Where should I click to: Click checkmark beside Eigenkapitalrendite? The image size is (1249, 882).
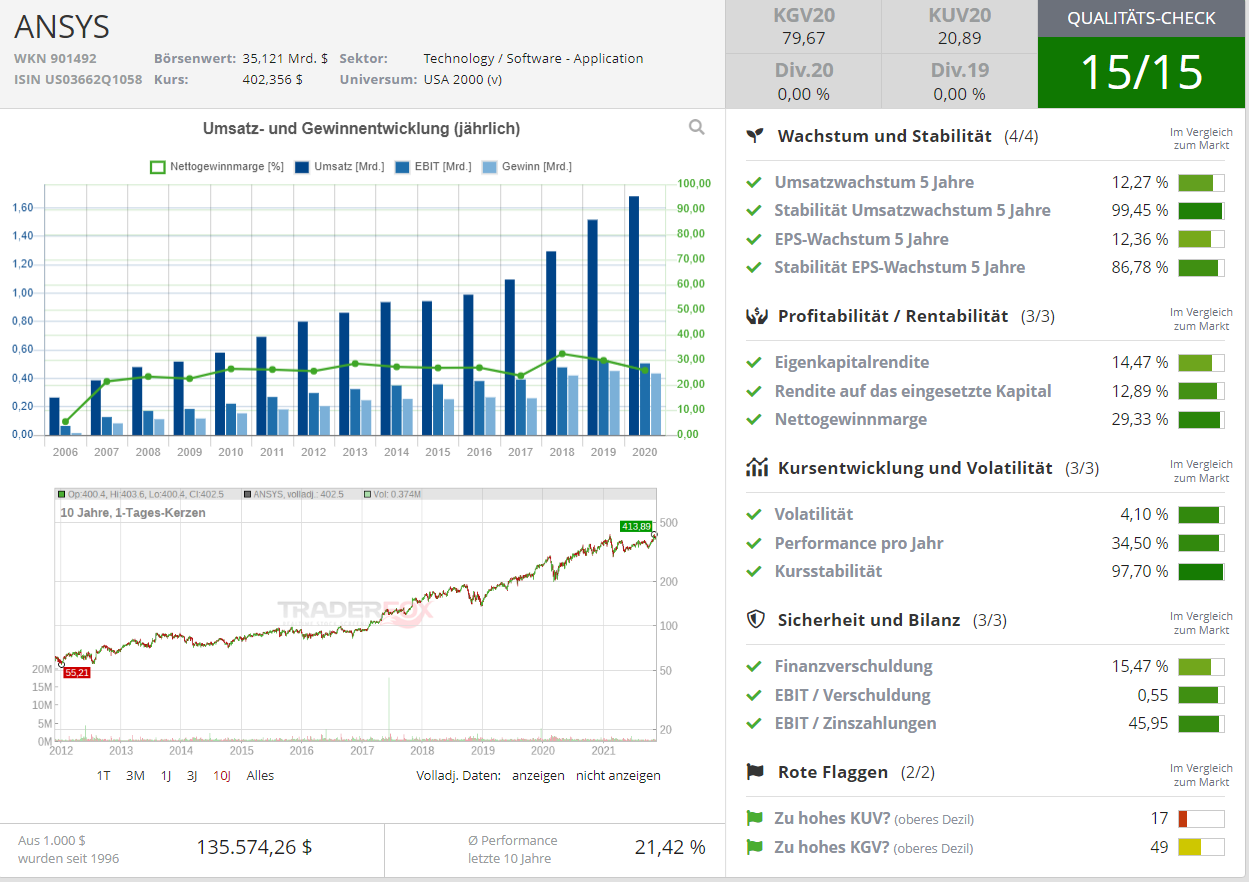pyautogui.click(x=754, y=362)
